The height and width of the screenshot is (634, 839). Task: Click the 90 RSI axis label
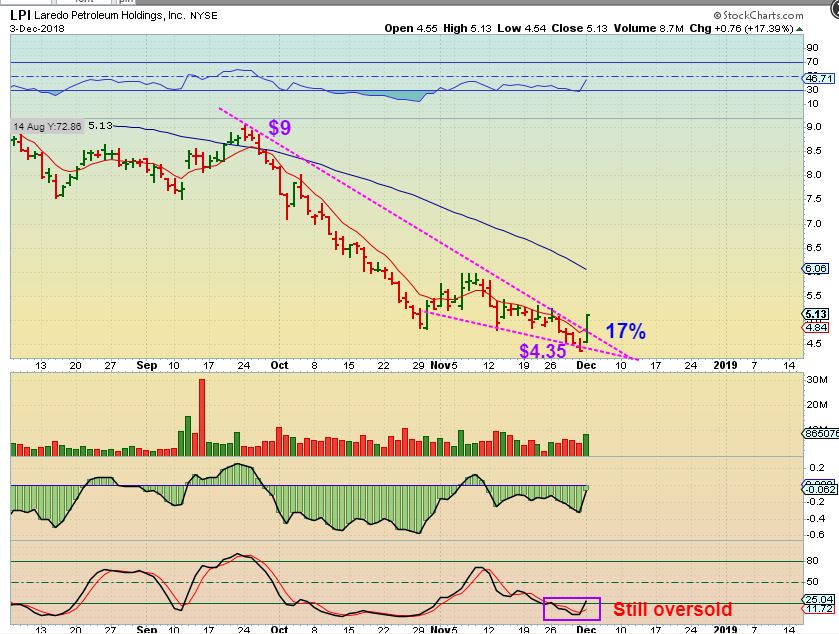[x=812, y=48]
